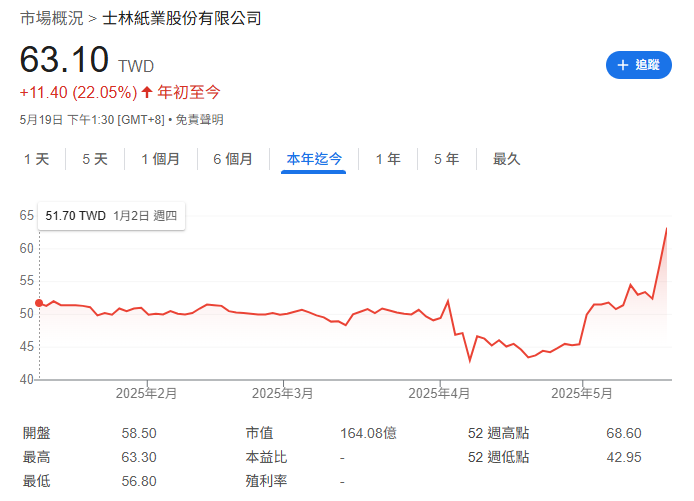The height and width of the screenshot is (501, 694).
Task: Click the 52 週低點 value 42.95
Action: point(624,457)
